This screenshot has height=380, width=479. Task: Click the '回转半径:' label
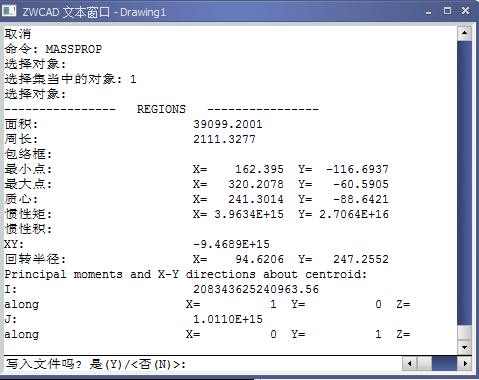[35, 259]
